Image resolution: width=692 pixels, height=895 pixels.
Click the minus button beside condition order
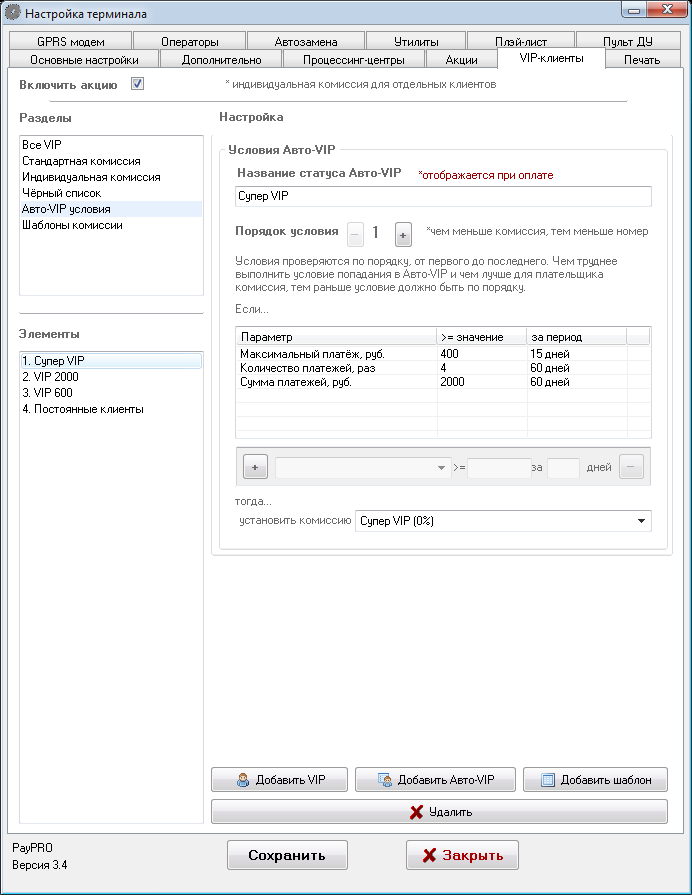[x=355, y=234]
